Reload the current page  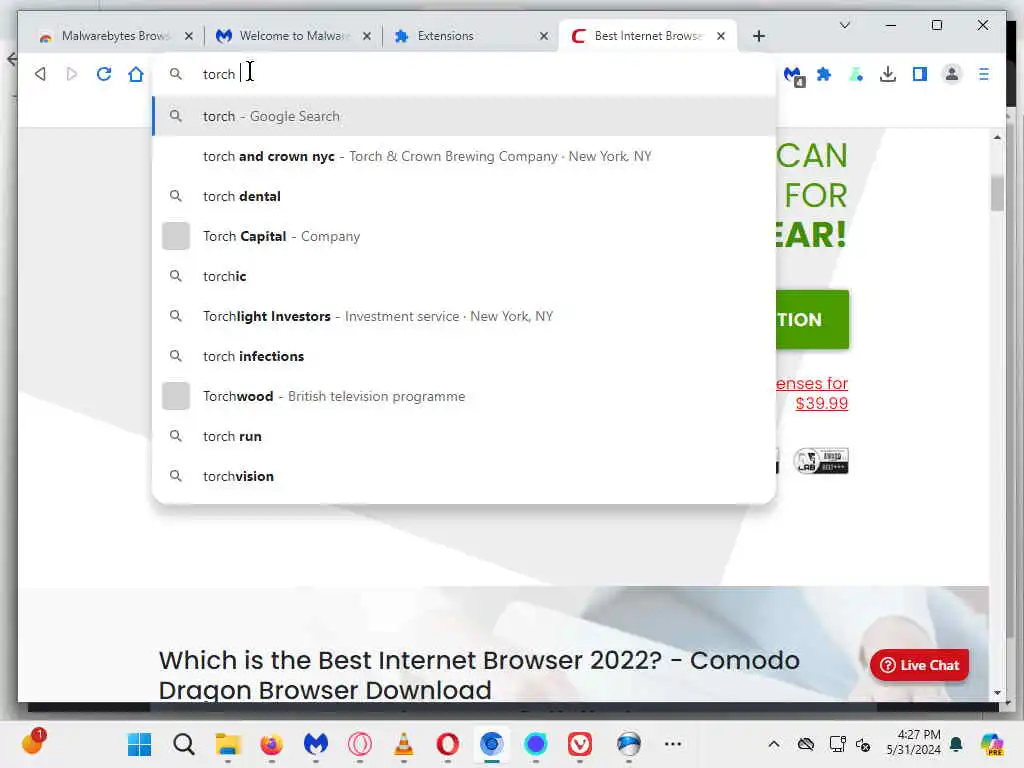(x=104, y=74)
